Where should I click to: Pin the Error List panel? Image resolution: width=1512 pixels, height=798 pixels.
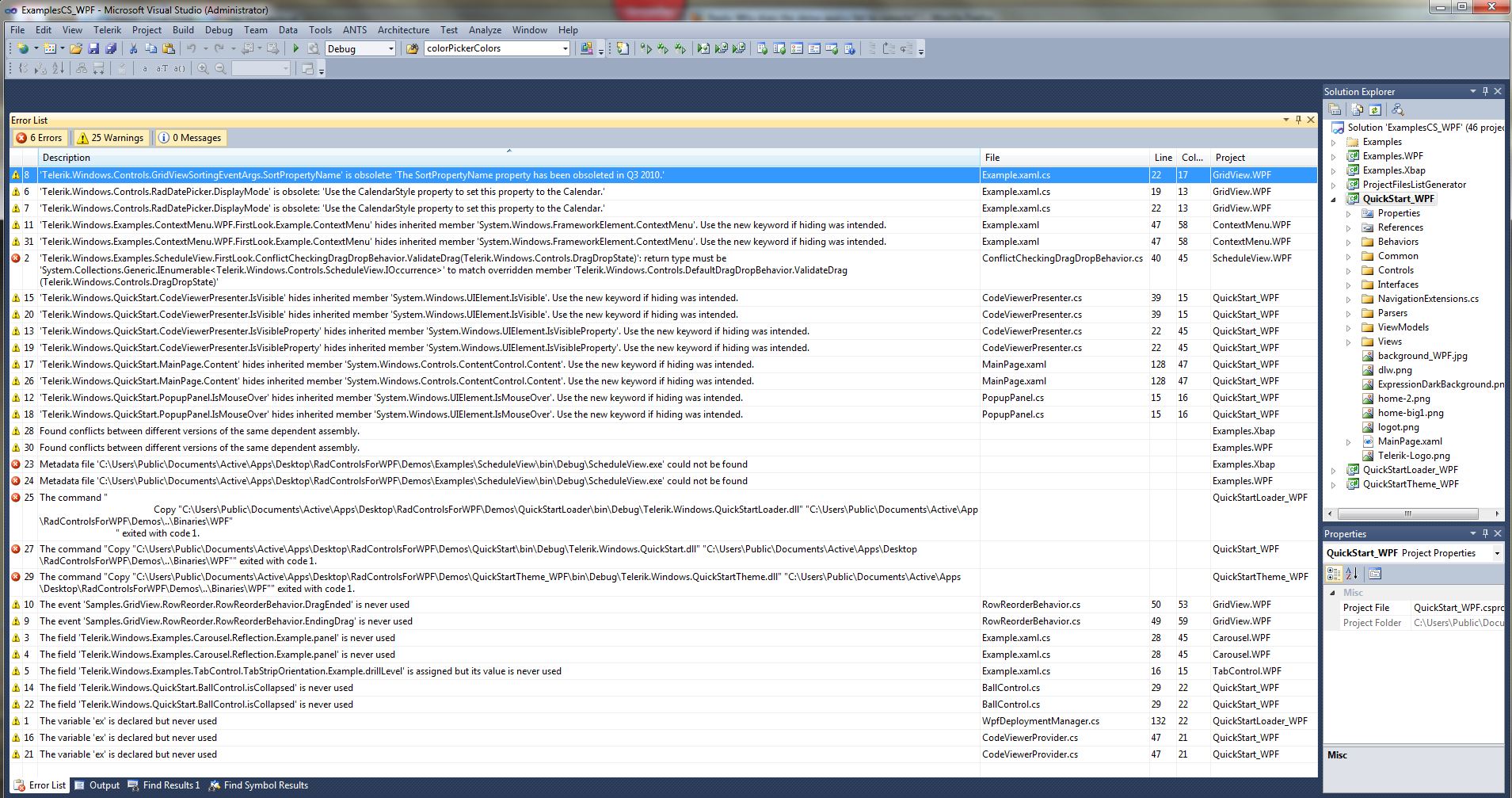click(x=1298, y=120)
